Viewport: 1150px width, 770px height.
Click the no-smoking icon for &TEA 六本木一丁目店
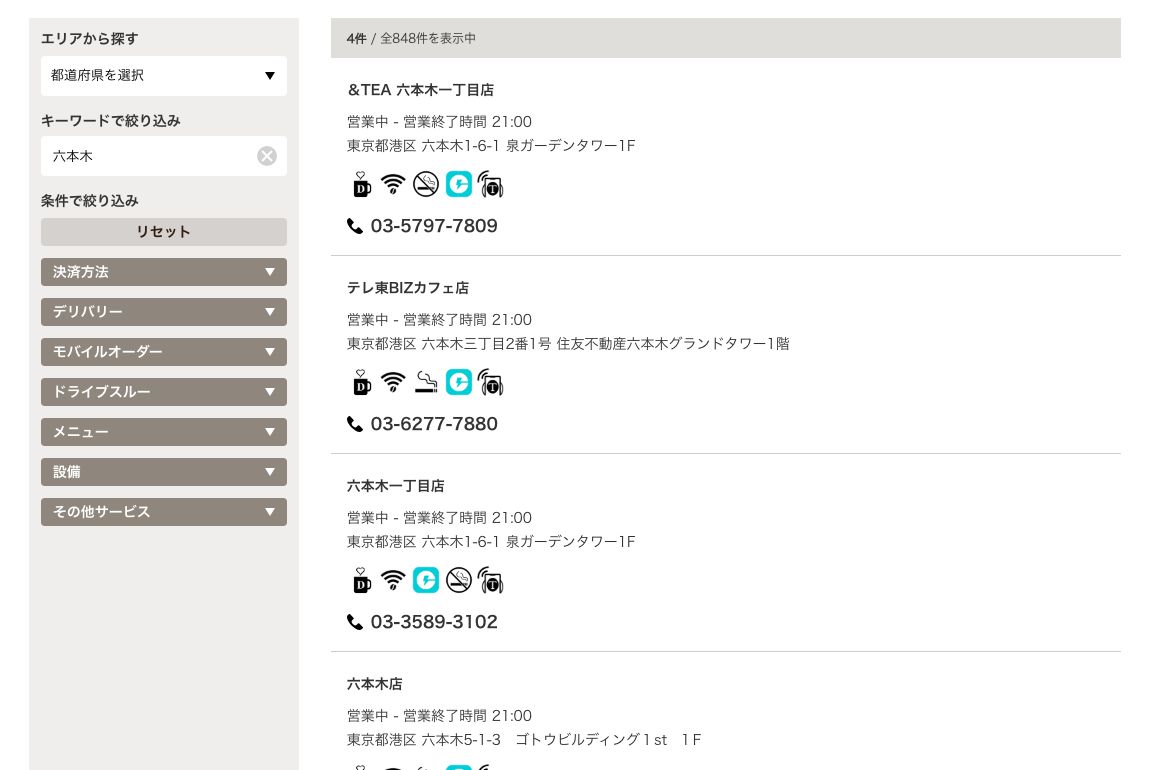(x=425, y=184)
